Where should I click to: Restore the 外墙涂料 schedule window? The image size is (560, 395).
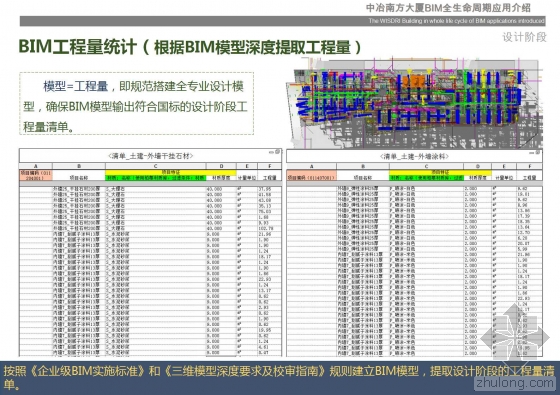click(538, 152)
